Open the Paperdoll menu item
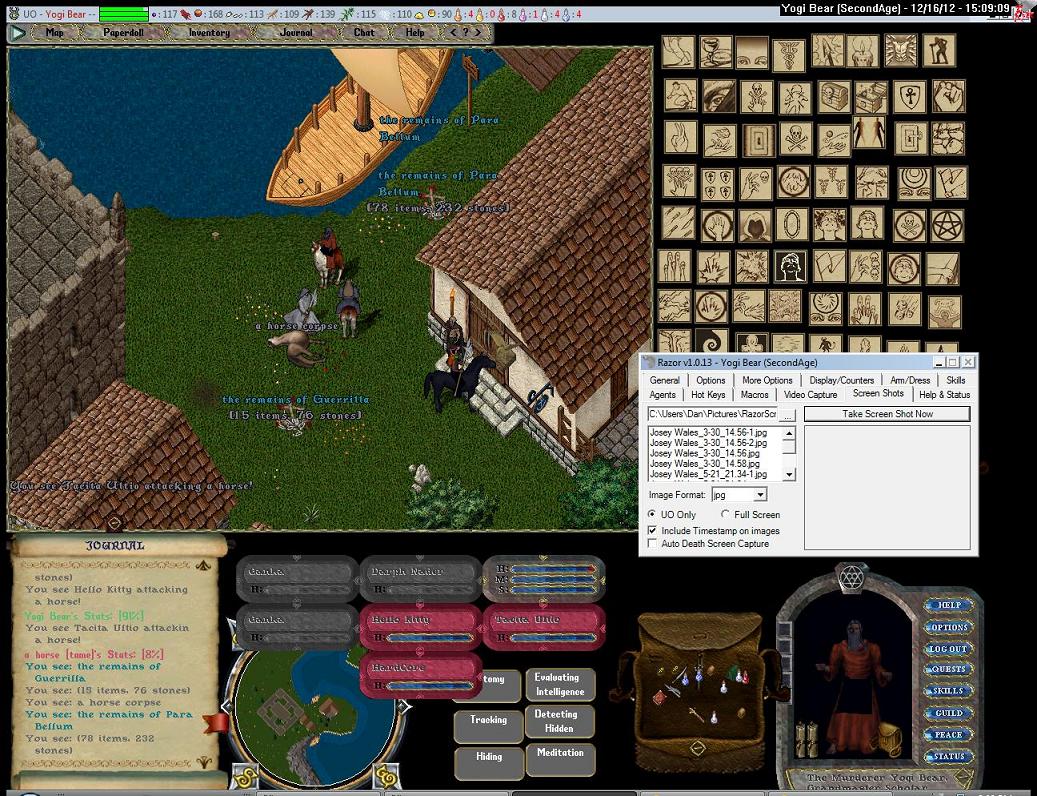The image size is (1037, 796). (123, 32)
